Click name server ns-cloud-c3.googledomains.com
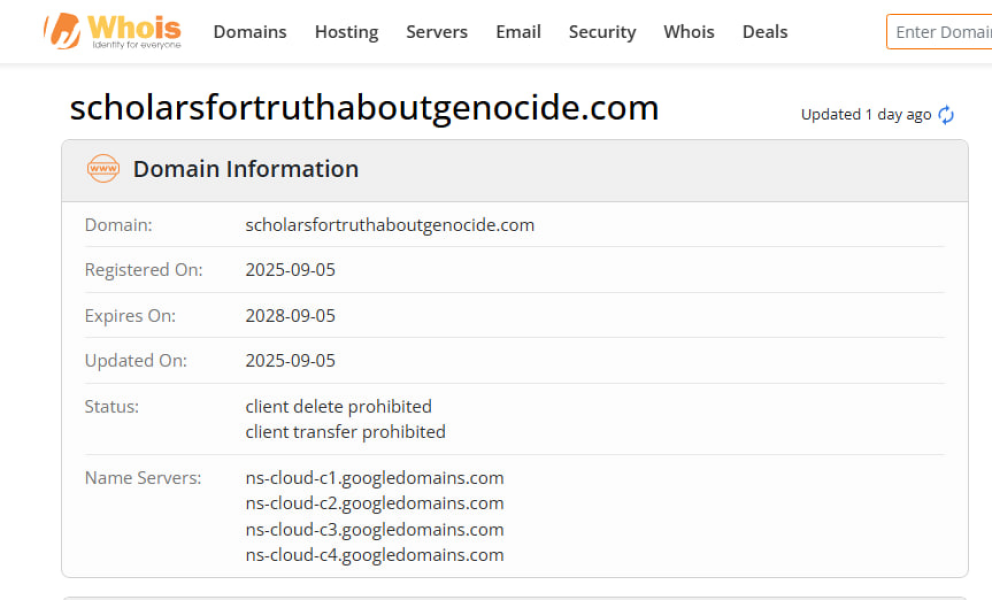 [374, 529]
